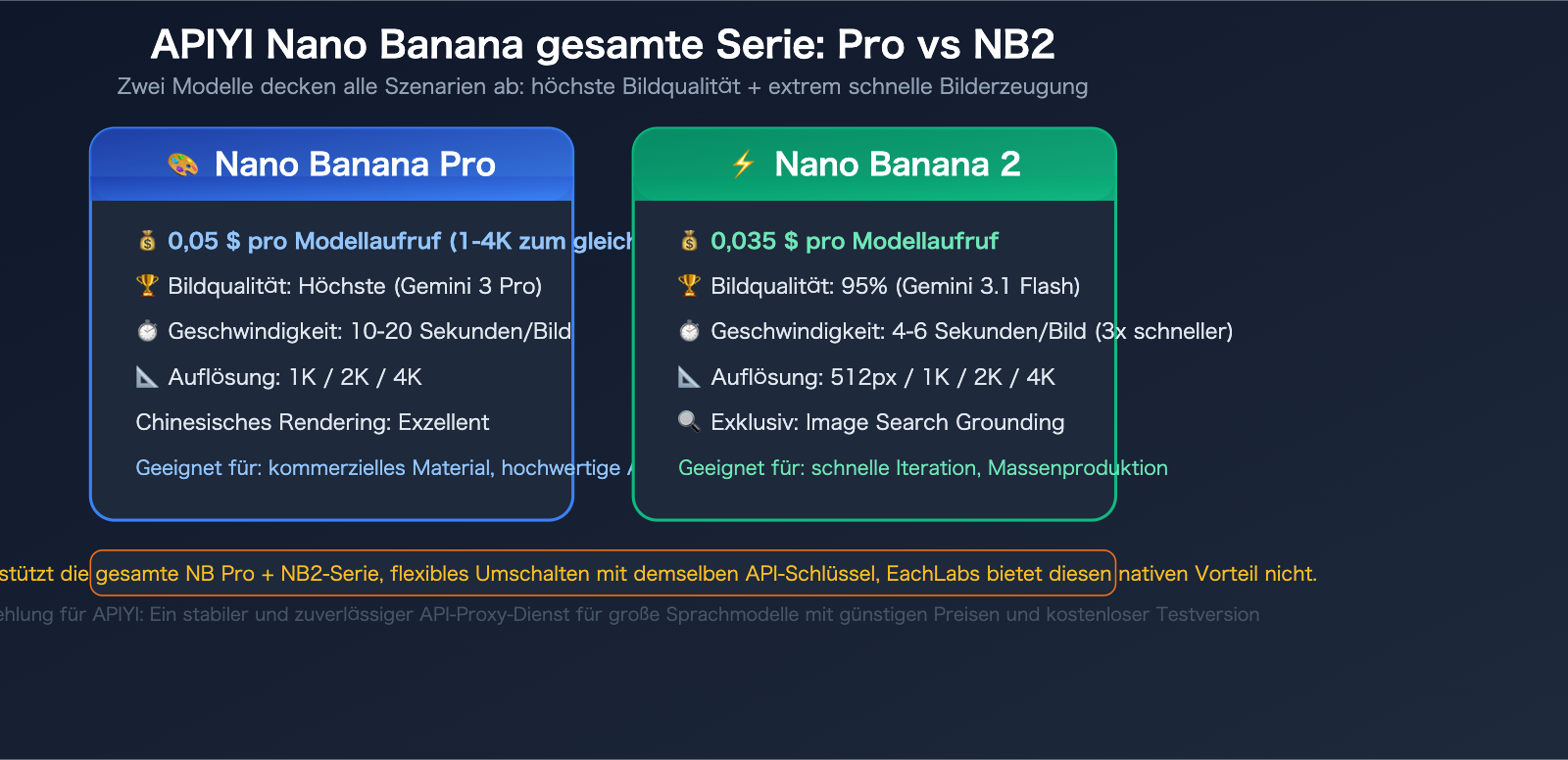Click the Chinesisches Rendering: Exzellent line
The image size is (1568, 760).
point(312,422)
